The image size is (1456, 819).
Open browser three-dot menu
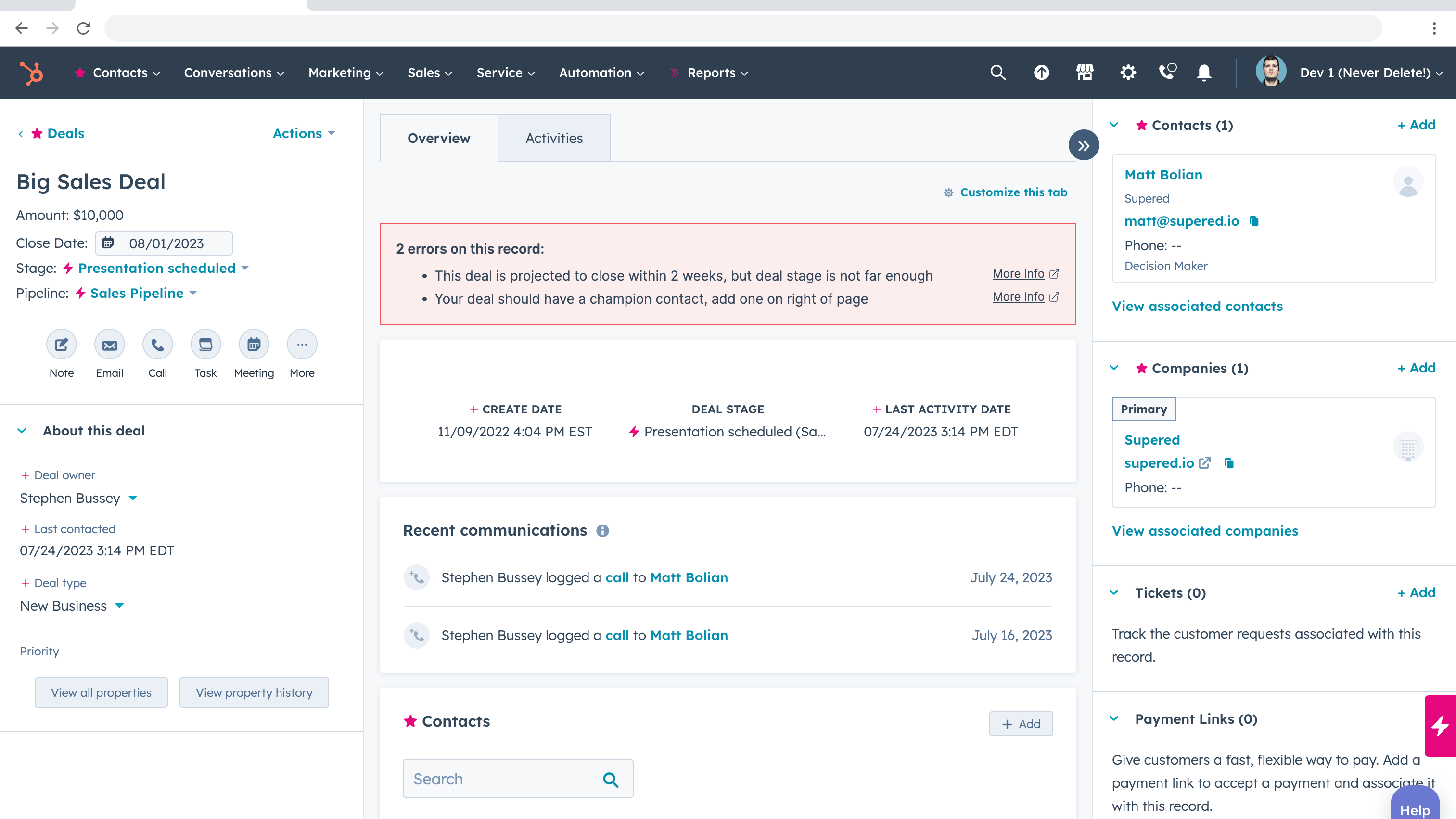pos(1434,28)
